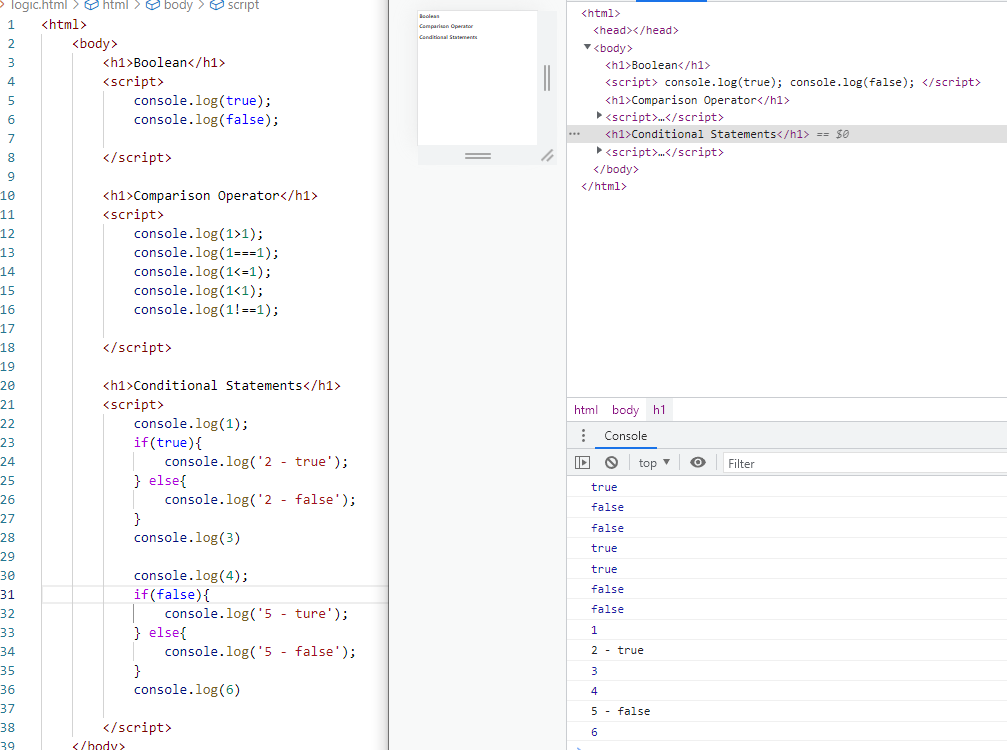The image size is (1007, 750).
Task: Click the script symbol icon in breadcrumb
Action: pos(216,5)
